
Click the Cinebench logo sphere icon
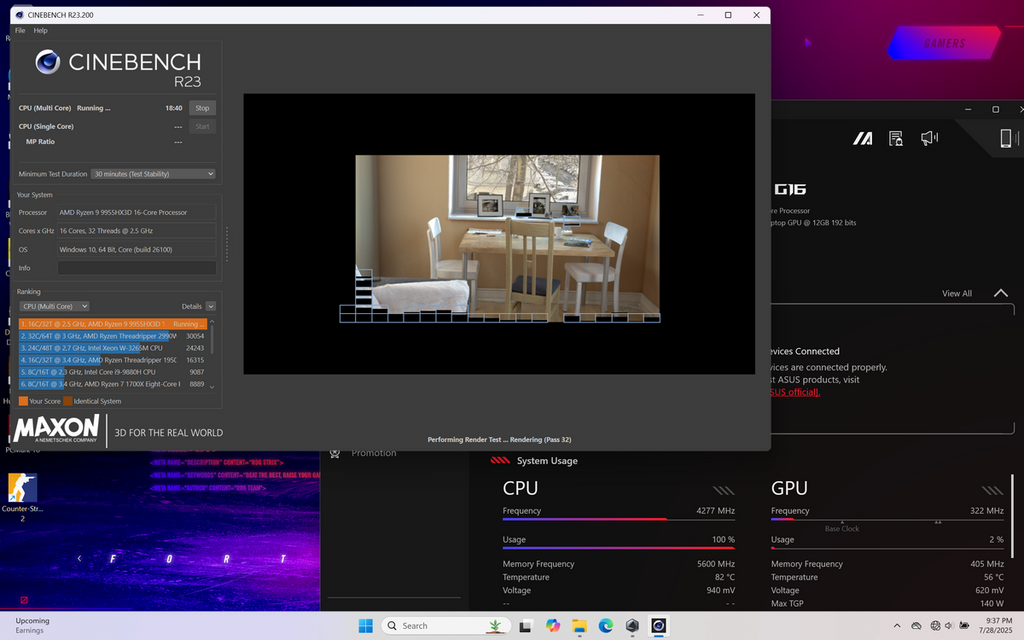pos(48,62)
